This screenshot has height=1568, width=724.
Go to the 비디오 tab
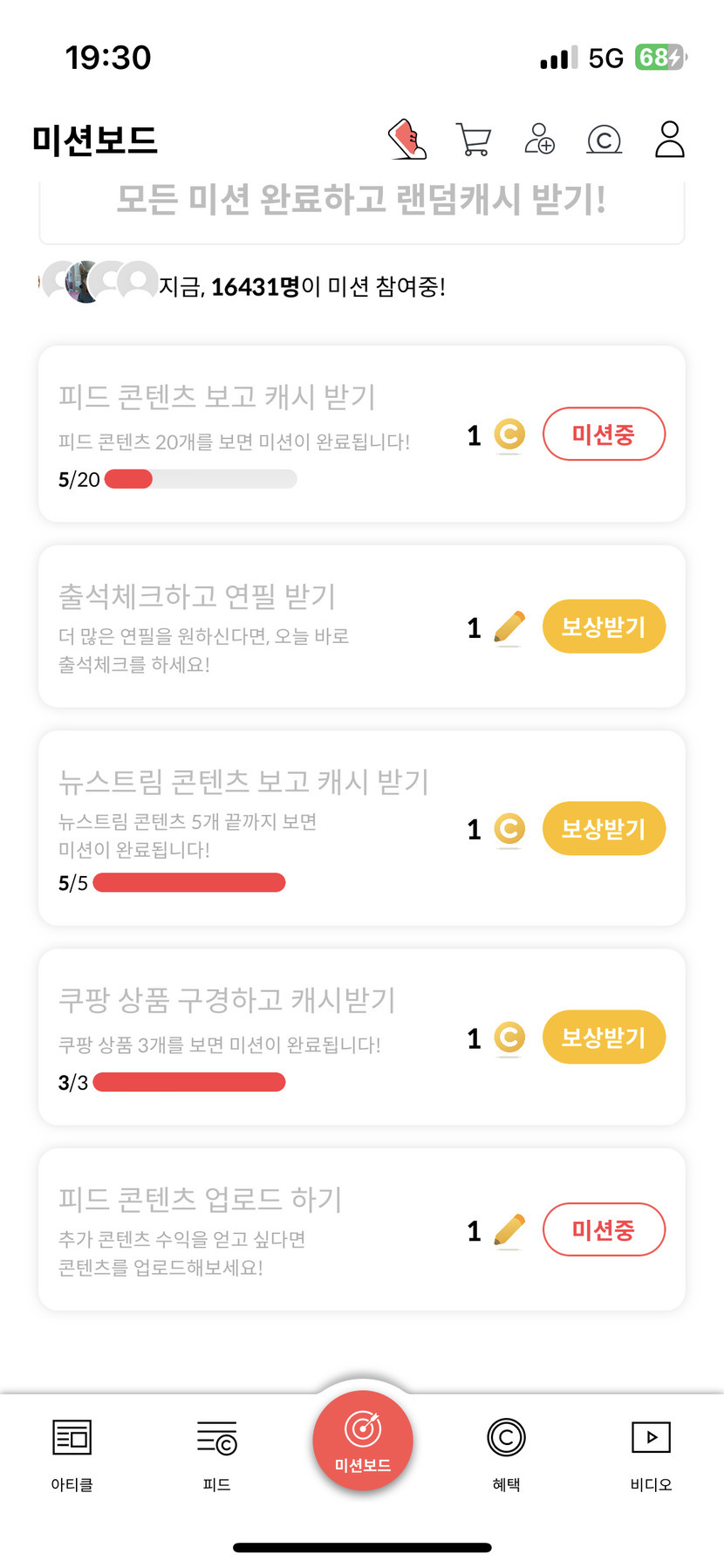[x=651, y=1450]
